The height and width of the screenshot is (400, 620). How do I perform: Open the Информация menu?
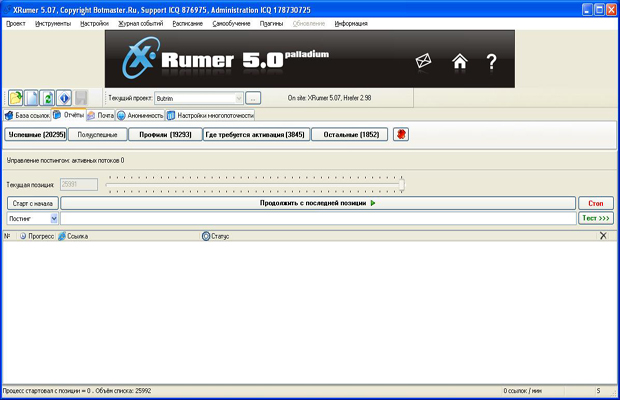351,24
